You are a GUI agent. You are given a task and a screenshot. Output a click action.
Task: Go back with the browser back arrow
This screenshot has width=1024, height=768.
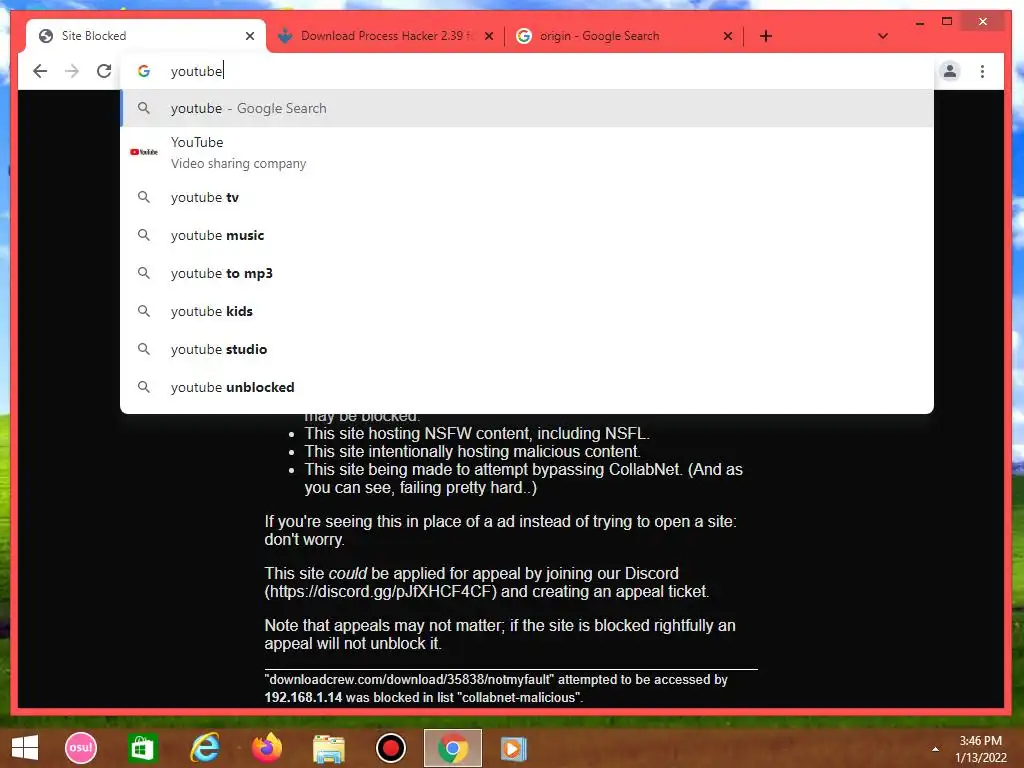point(40,71)
